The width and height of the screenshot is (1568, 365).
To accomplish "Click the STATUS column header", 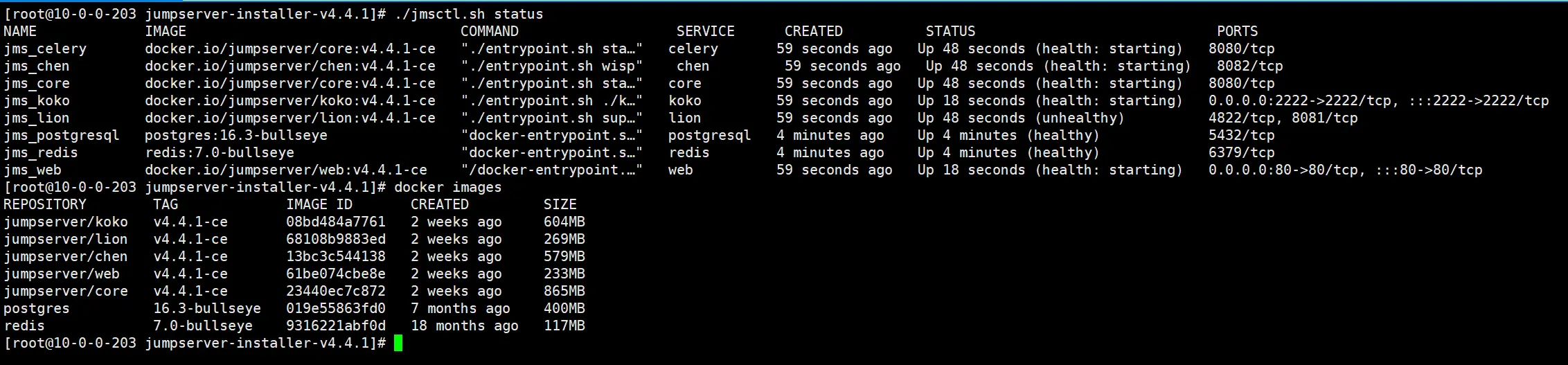I will point(950,31).
